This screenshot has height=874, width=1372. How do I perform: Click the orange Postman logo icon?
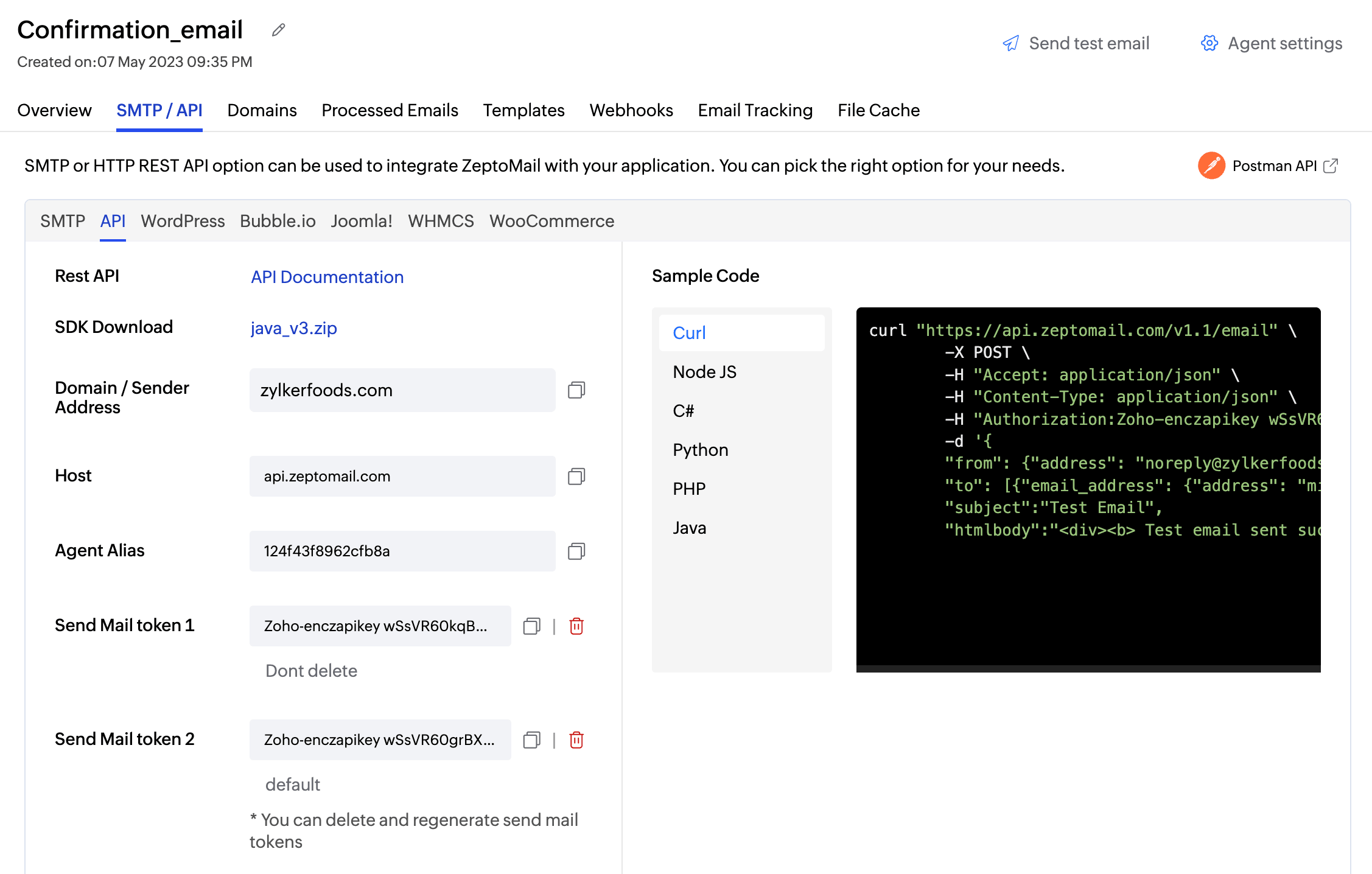coord(1211,166)
